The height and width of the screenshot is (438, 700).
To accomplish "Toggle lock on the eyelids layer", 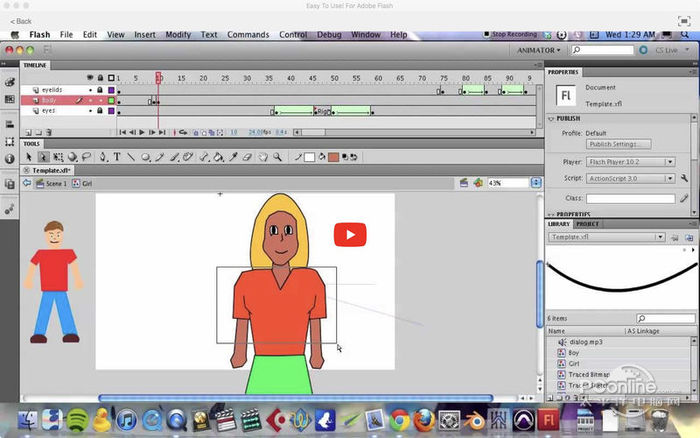I will [100, 89].
